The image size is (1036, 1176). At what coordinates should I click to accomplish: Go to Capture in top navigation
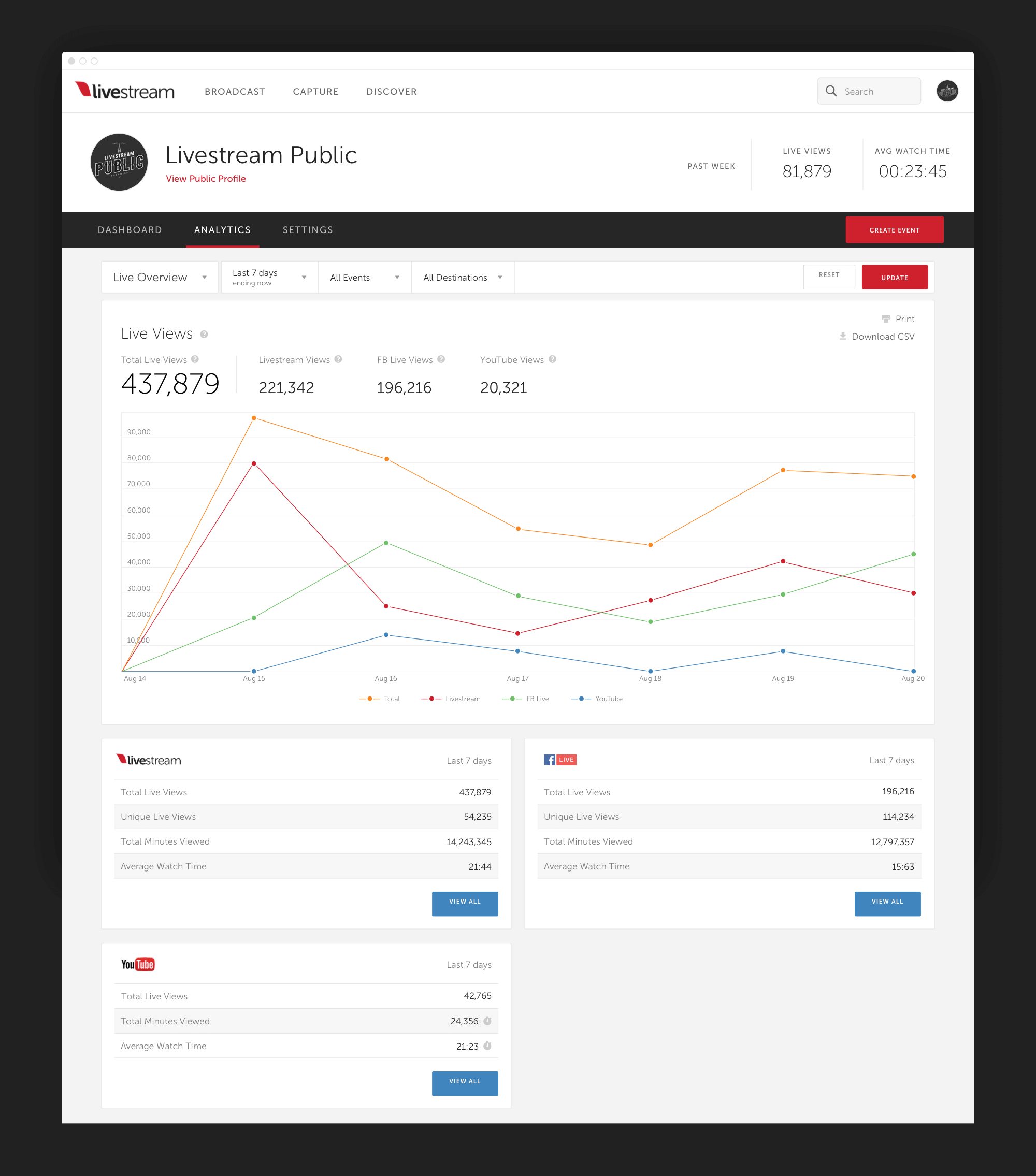click(315, 92)
